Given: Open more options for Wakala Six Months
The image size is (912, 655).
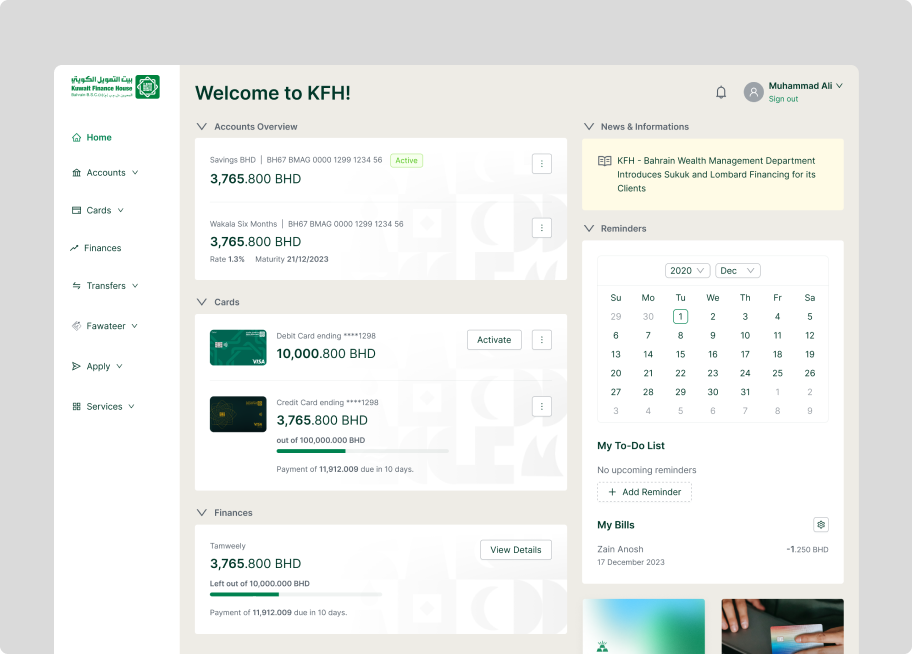Looking at the screenshot, I should pos(542,228).
